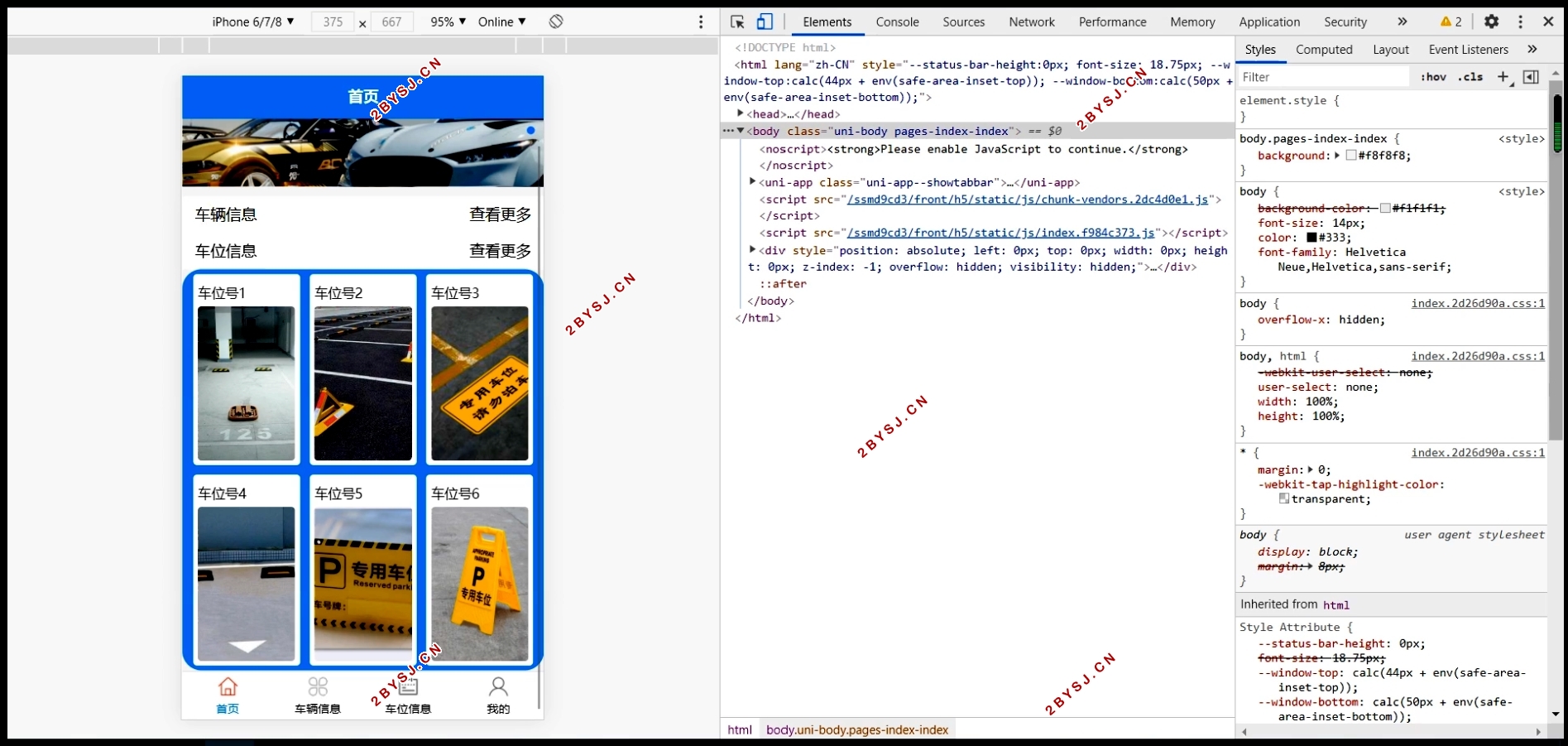This screenshot has height=746, width=1568.
Task: Close the DevTools panel
Action: coord(1548,22)
